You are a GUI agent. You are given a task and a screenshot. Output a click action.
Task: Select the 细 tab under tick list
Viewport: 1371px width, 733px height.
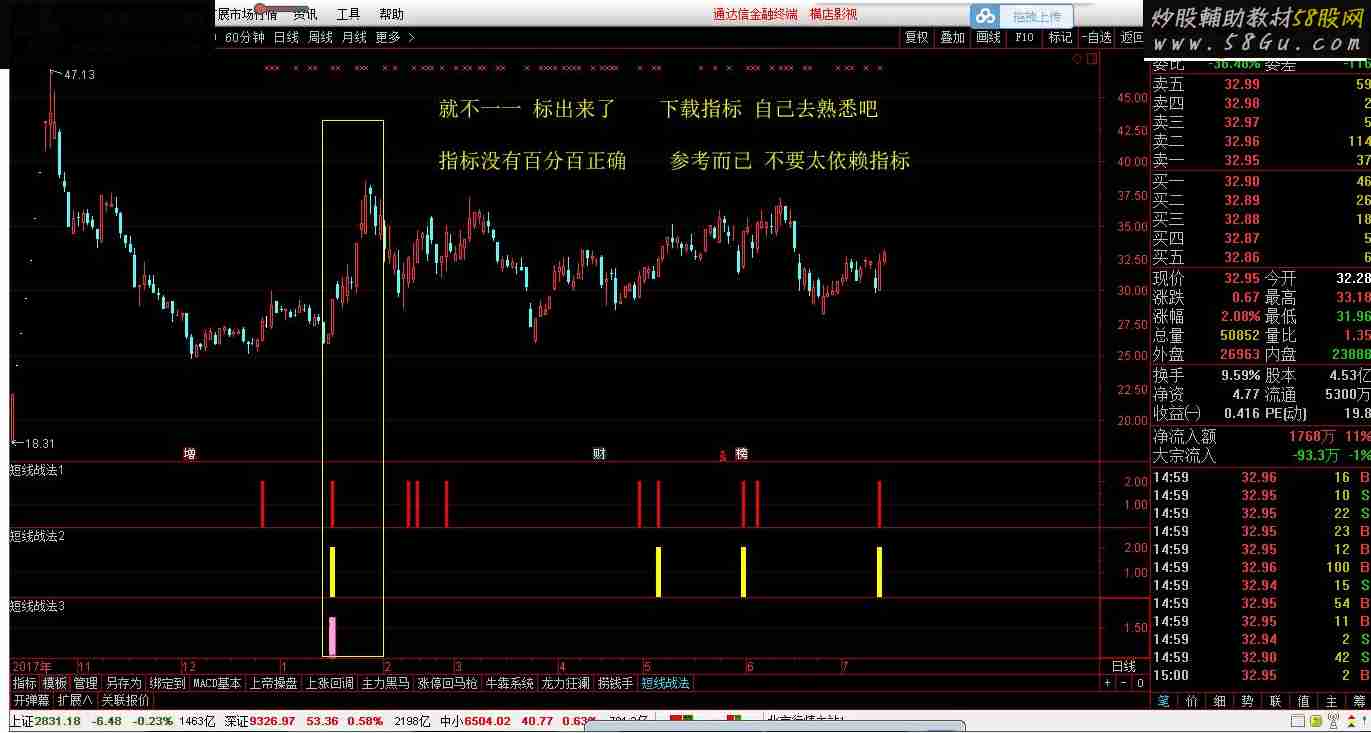[1219, 701]
